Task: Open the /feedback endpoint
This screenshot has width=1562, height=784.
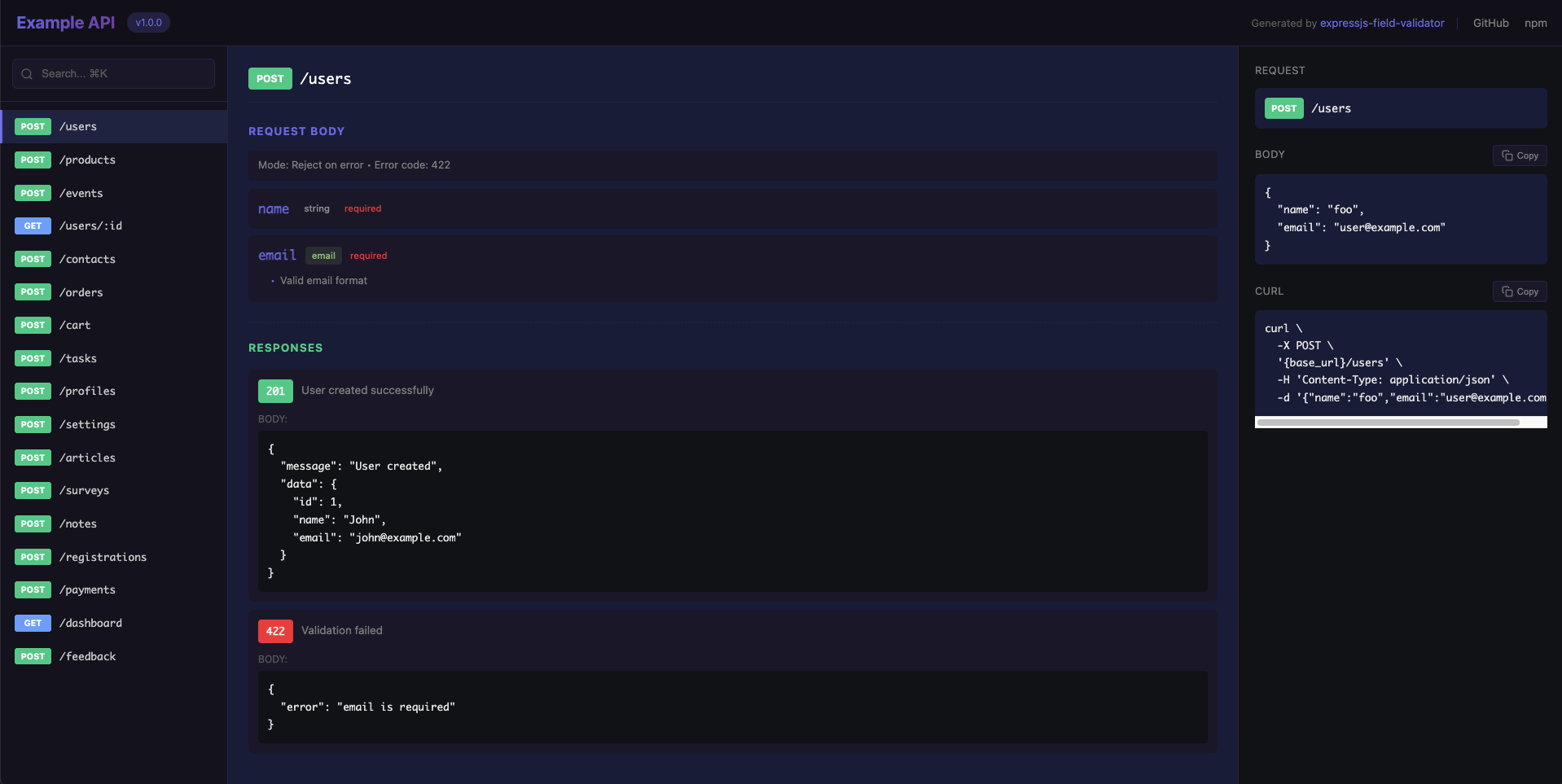Action: [87, 656]
